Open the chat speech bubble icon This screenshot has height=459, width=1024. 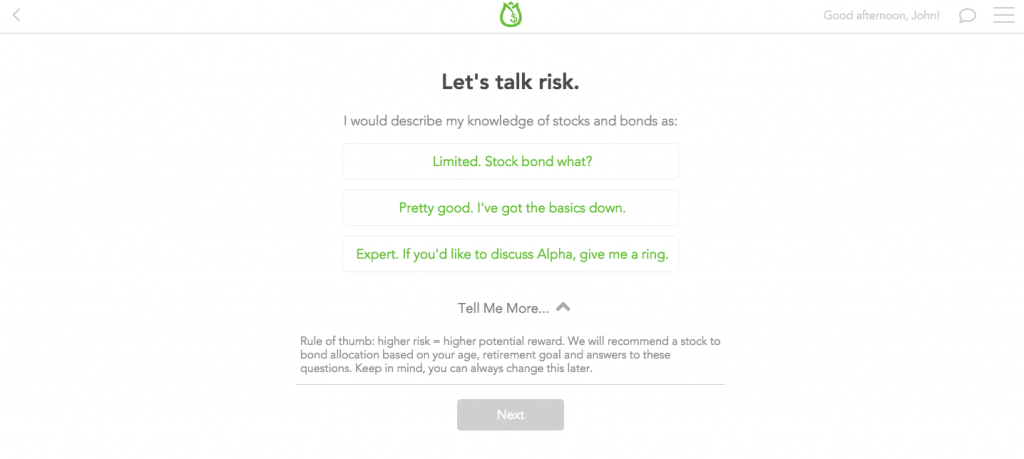click(x=967, y=15)
